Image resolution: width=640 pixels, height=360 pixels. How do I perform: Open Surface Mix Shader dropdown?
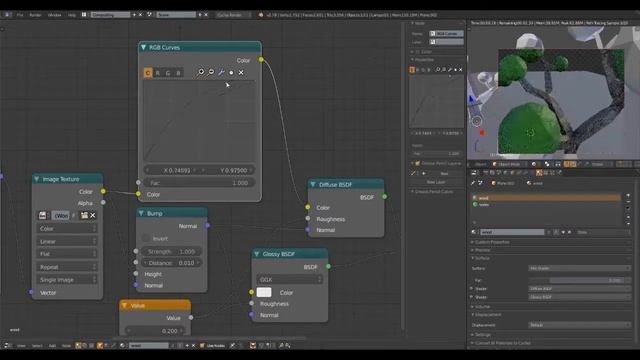pyautogui.click(x=579, y=268)
